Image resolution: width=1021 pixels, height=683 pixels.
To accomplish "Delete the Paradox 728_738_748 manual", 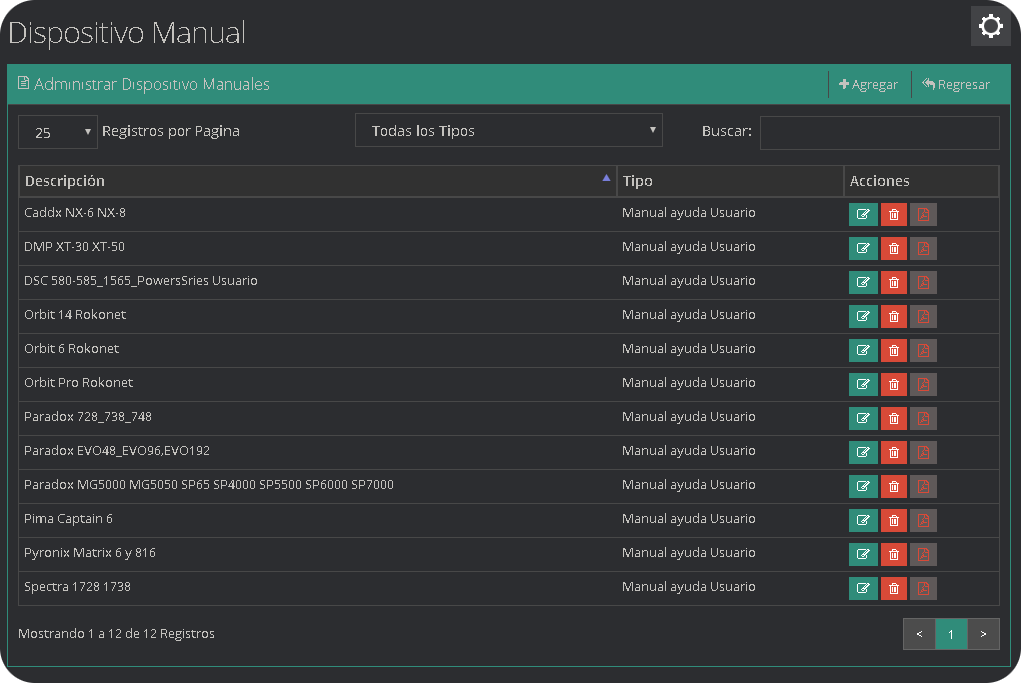I will point(893,419).
